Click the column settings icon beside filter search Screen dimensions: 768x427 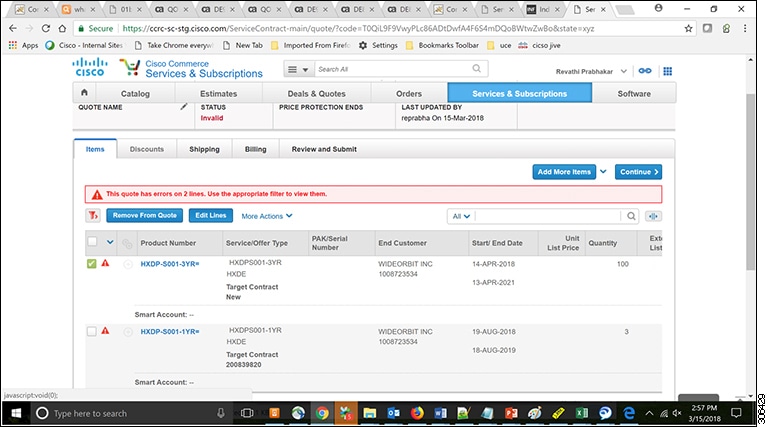click(x=653, y=216)
